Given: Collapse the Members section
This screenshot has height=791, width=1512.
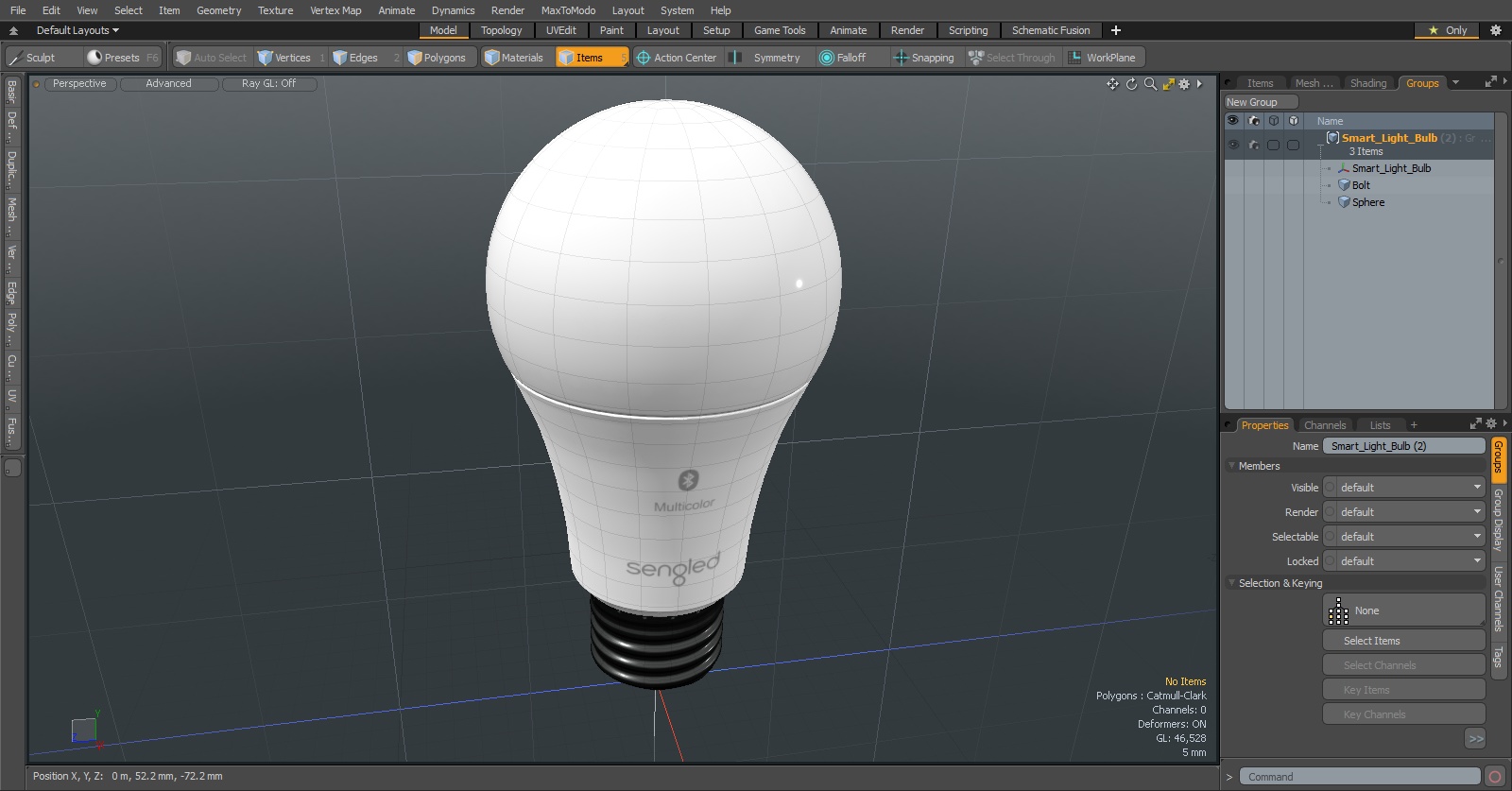Looking at the screenshot, I should click(x=1232, y=466).
